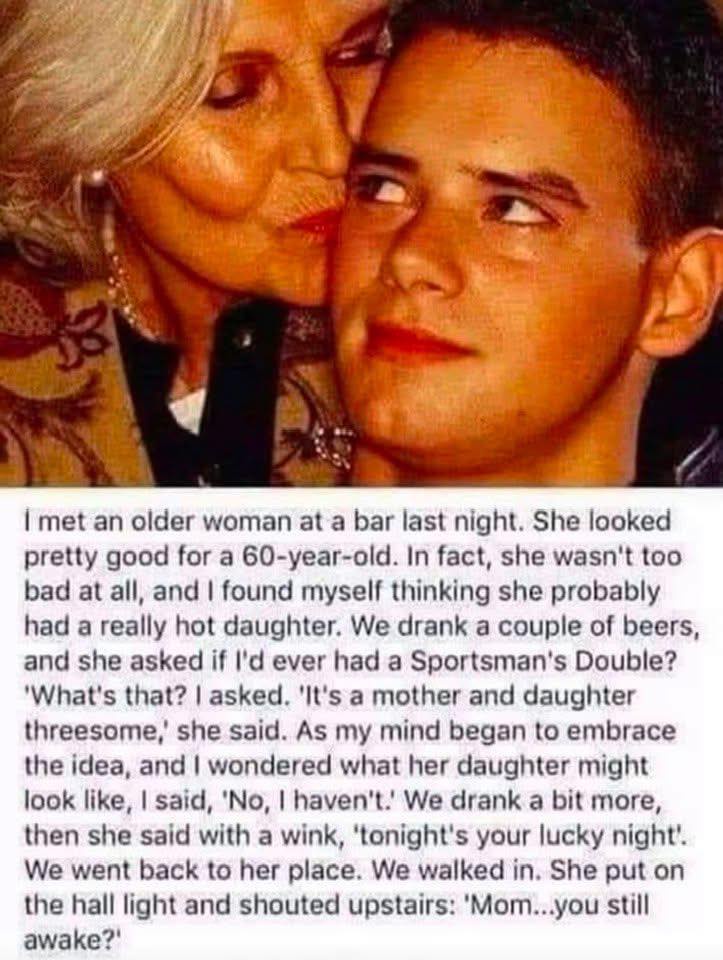Click the sentence 'We went back to her place.'
The width and height of the screenshot is (723, 960).
click(x=190, y=871)
